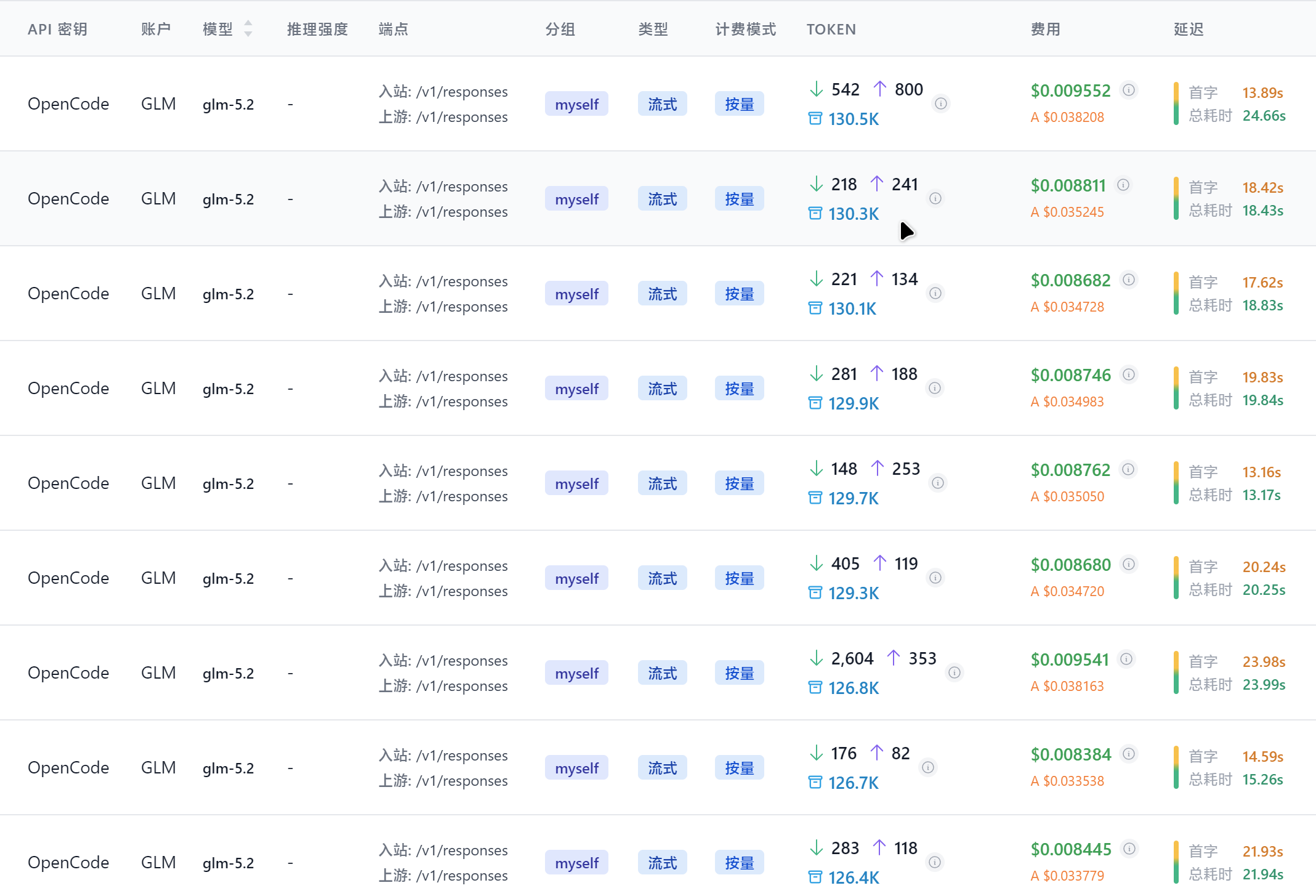Click the 费用 column header

[x=1045, y=29]
